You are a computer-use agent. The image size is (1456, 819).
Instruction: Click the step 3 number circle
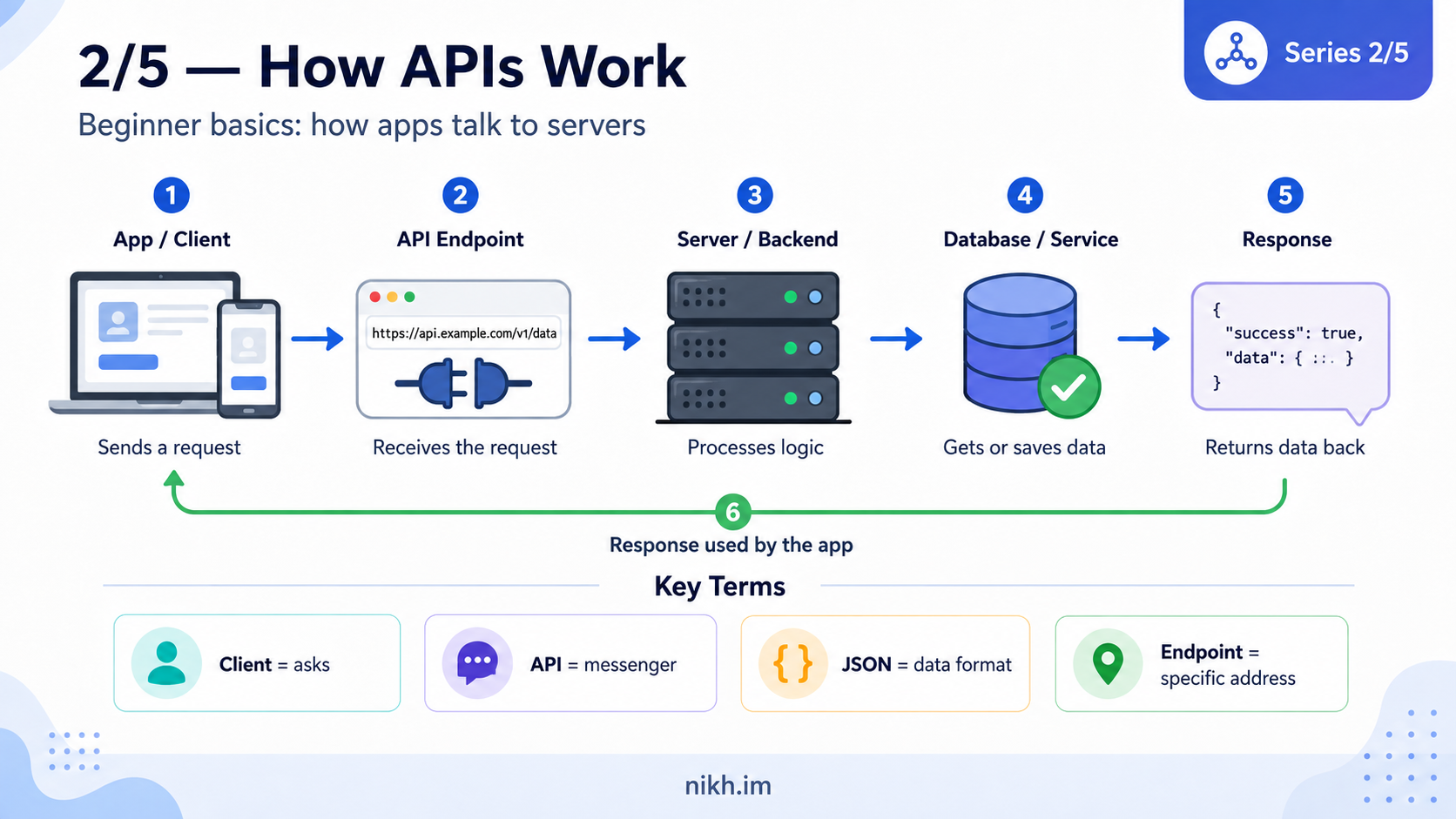pyautogui.click(x=755, y=195)
